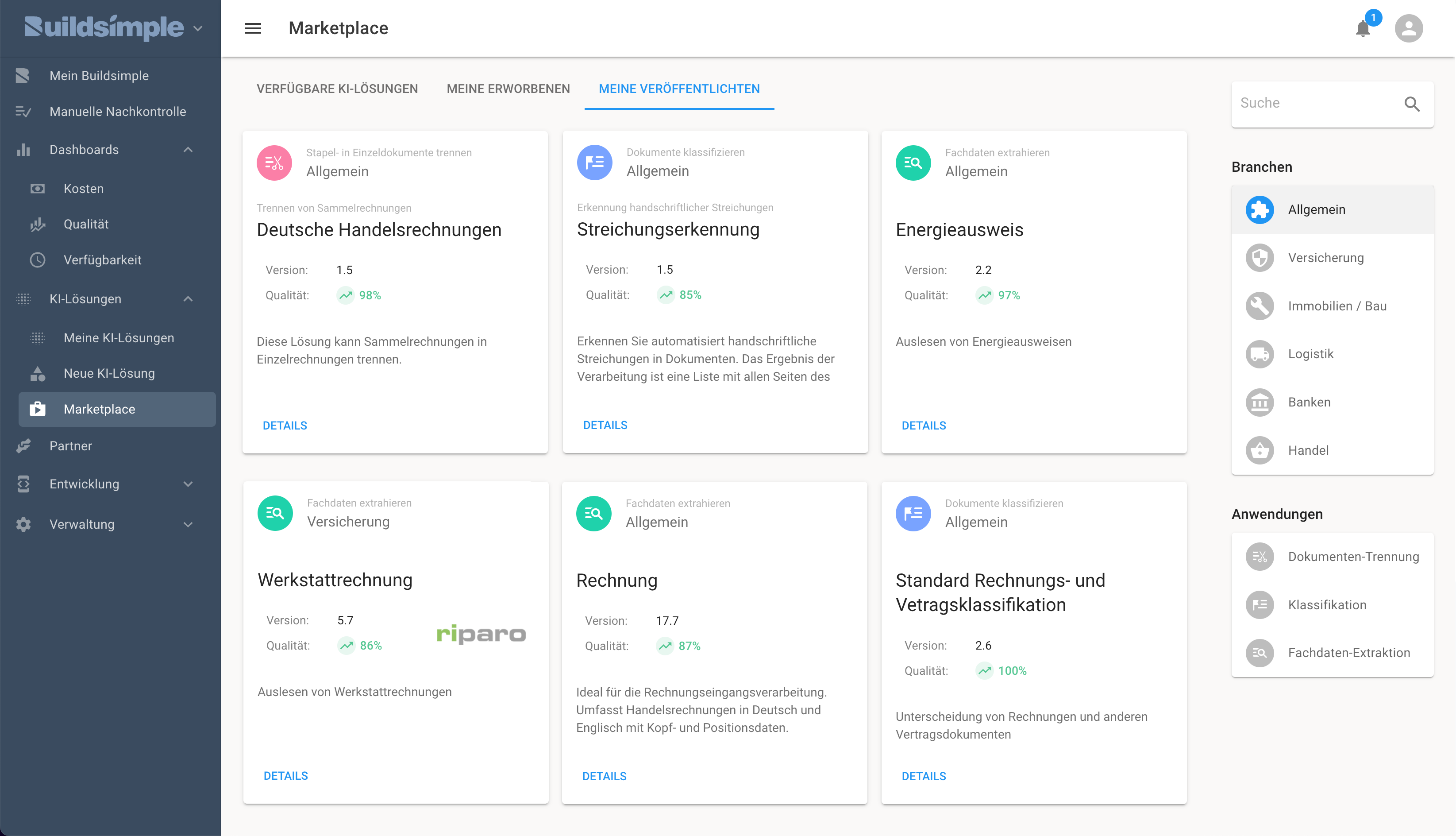The image size is (1456, 836).
Task: Open the Buildsimple logo dropdown arrow
Action: tap(199, 29)
